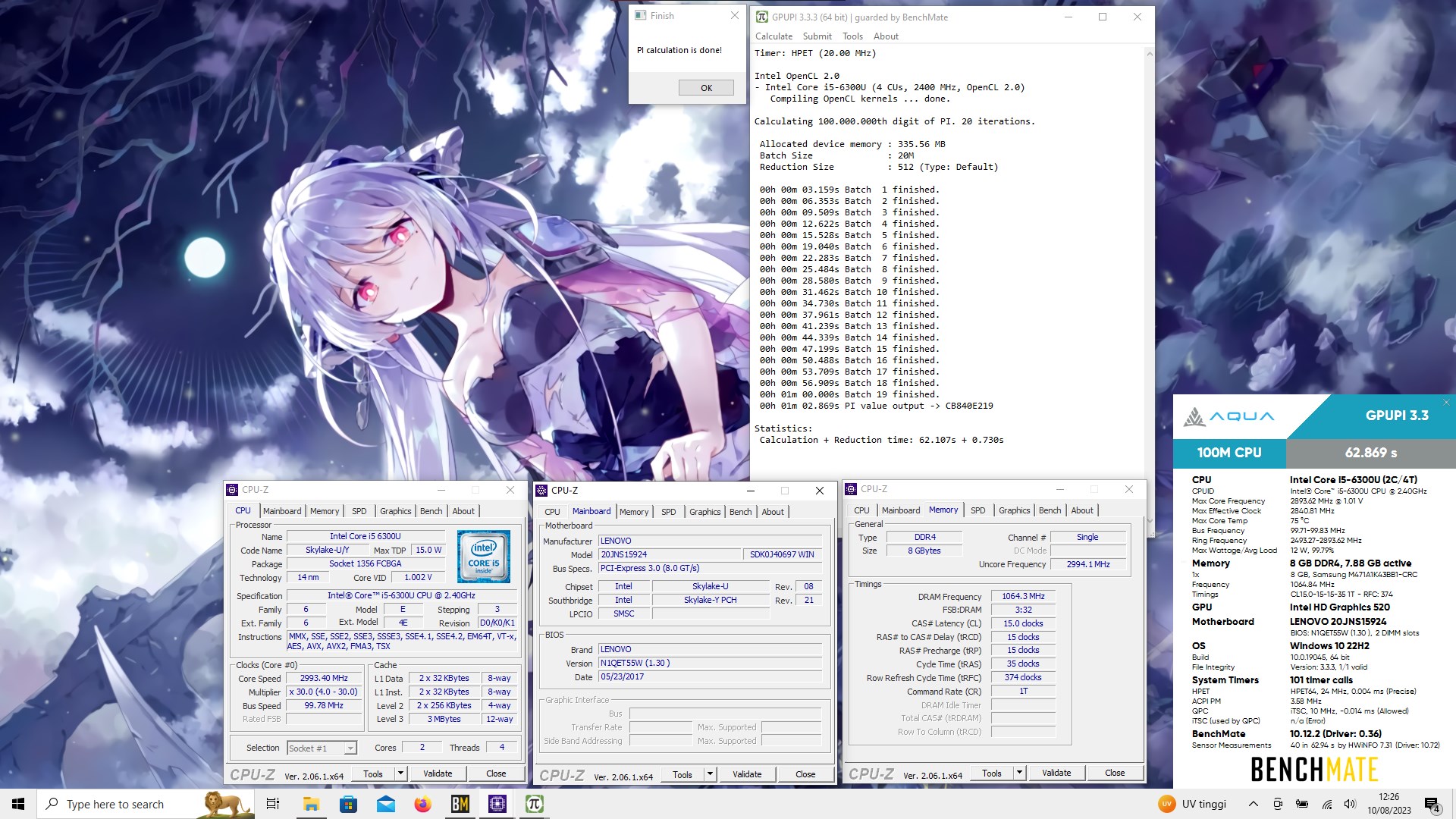Click UV tinggi weather widget
The height and width of the screenshot is (819, 1456).
[1192, 804]
